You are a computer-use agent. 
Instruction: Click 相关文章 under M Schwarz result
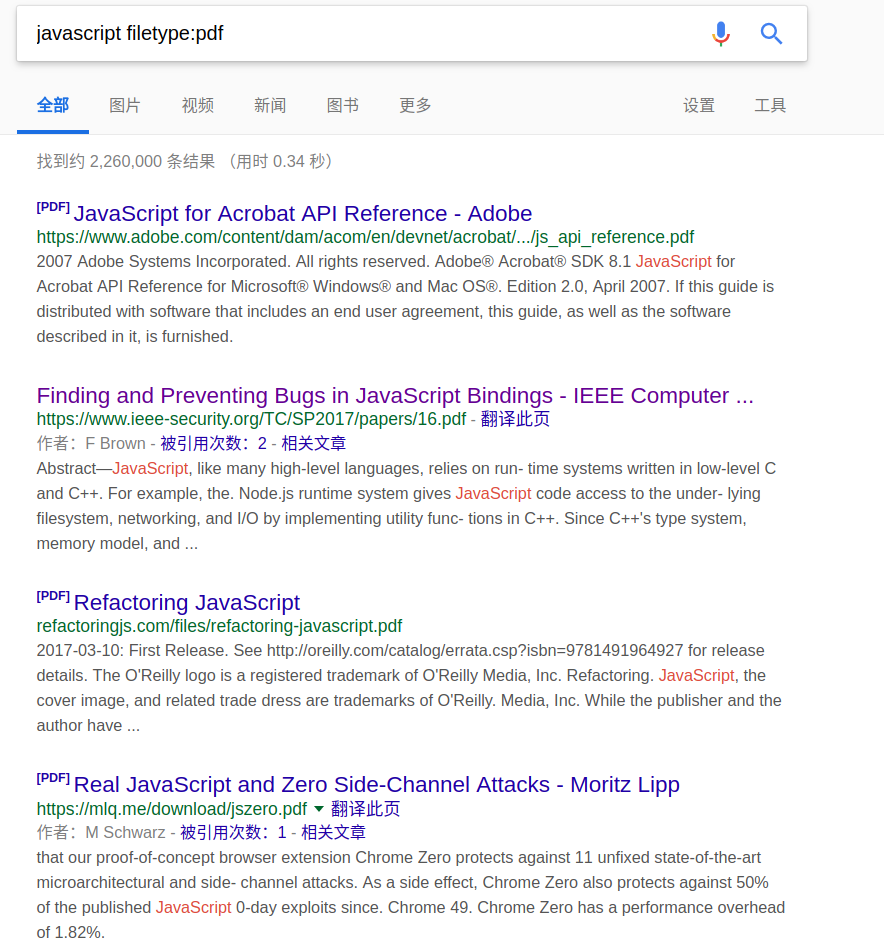[x=334, y=832]
